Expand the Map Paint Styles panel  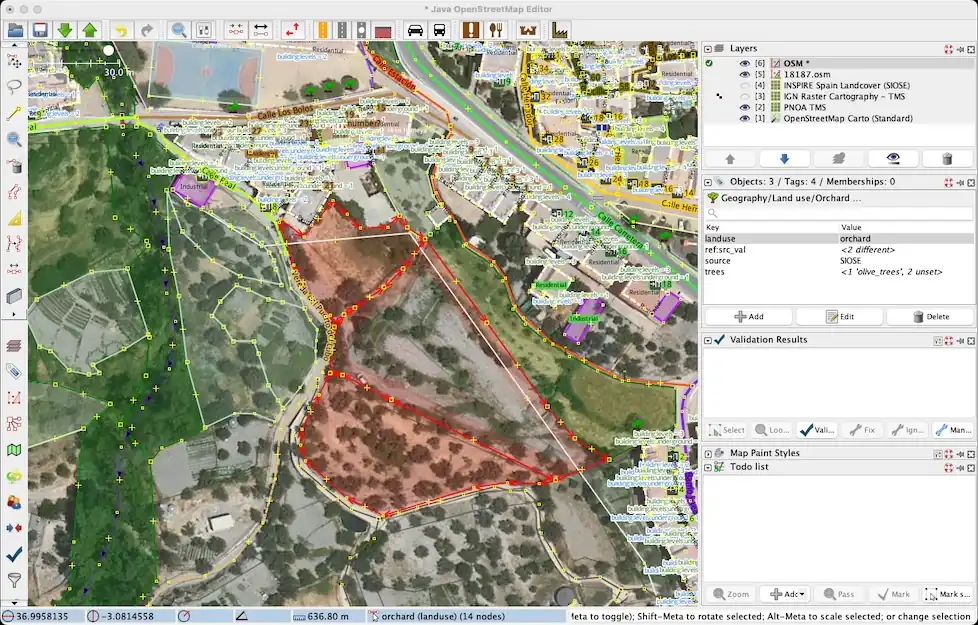709,453
